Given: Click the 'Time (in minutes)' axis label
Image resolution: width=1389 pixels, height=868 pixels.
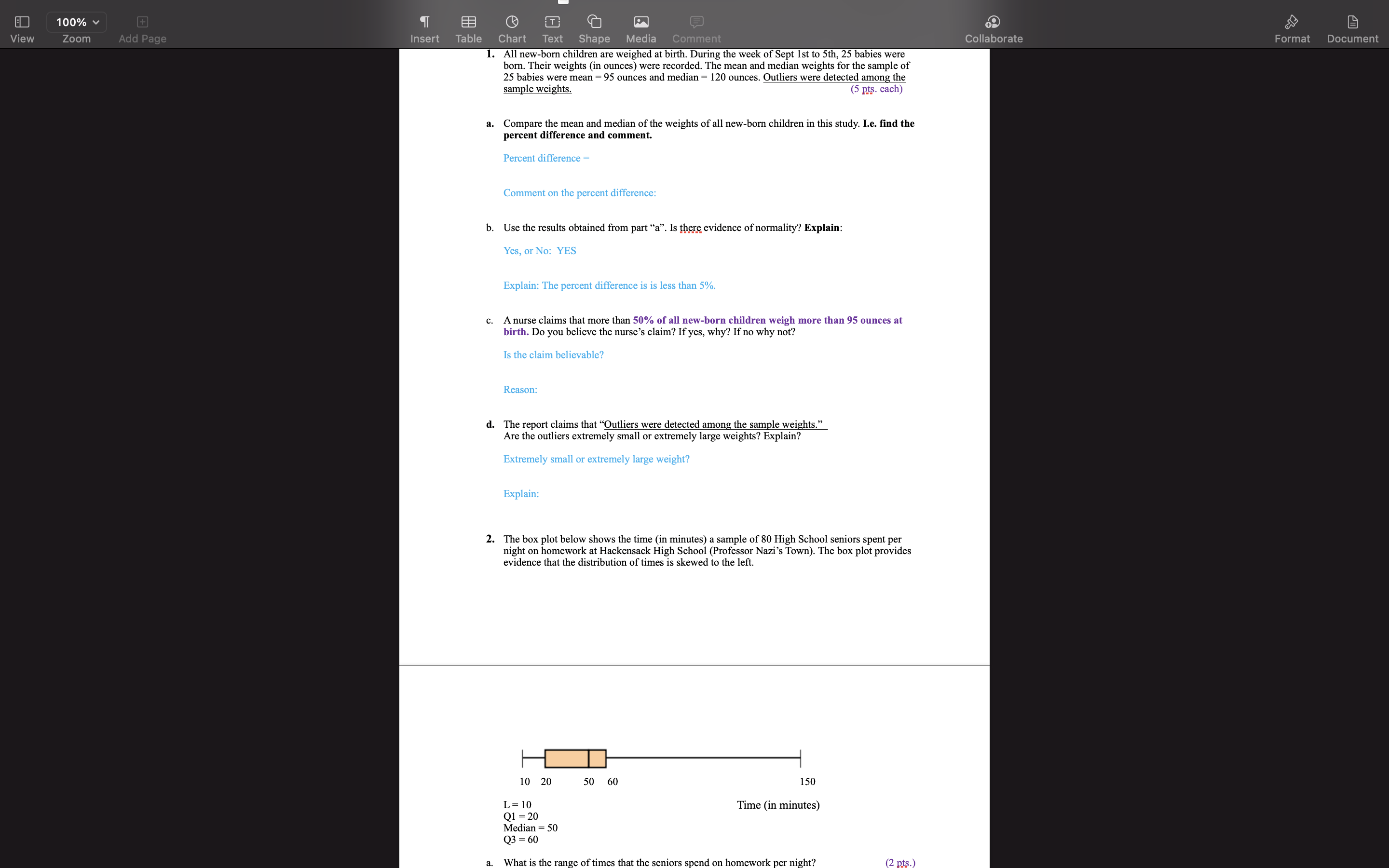Looking at the screenshot, I should [x=778, y=805].
